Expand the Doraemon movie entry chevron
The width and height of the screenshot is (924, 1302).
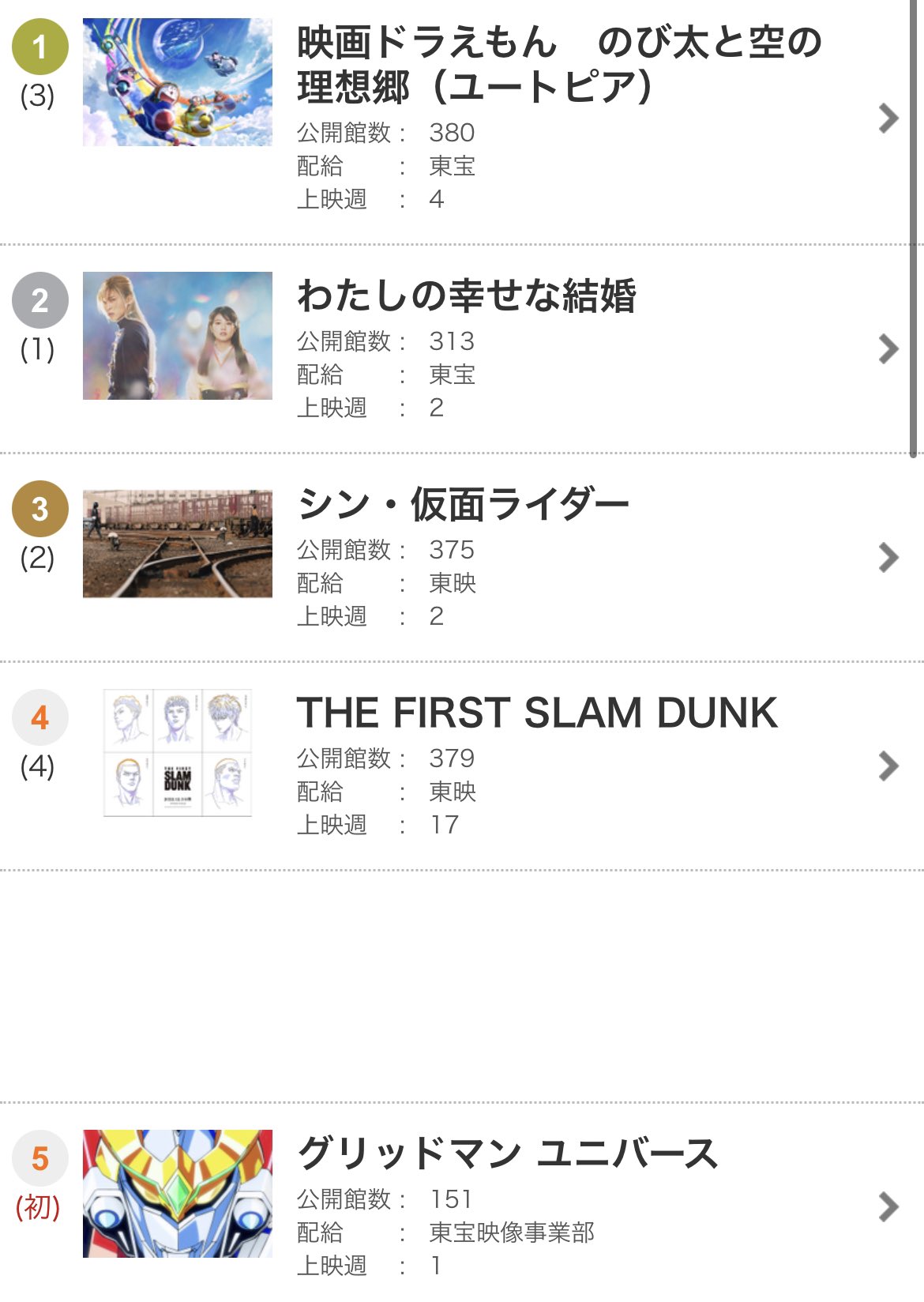[x=888, y=119]
